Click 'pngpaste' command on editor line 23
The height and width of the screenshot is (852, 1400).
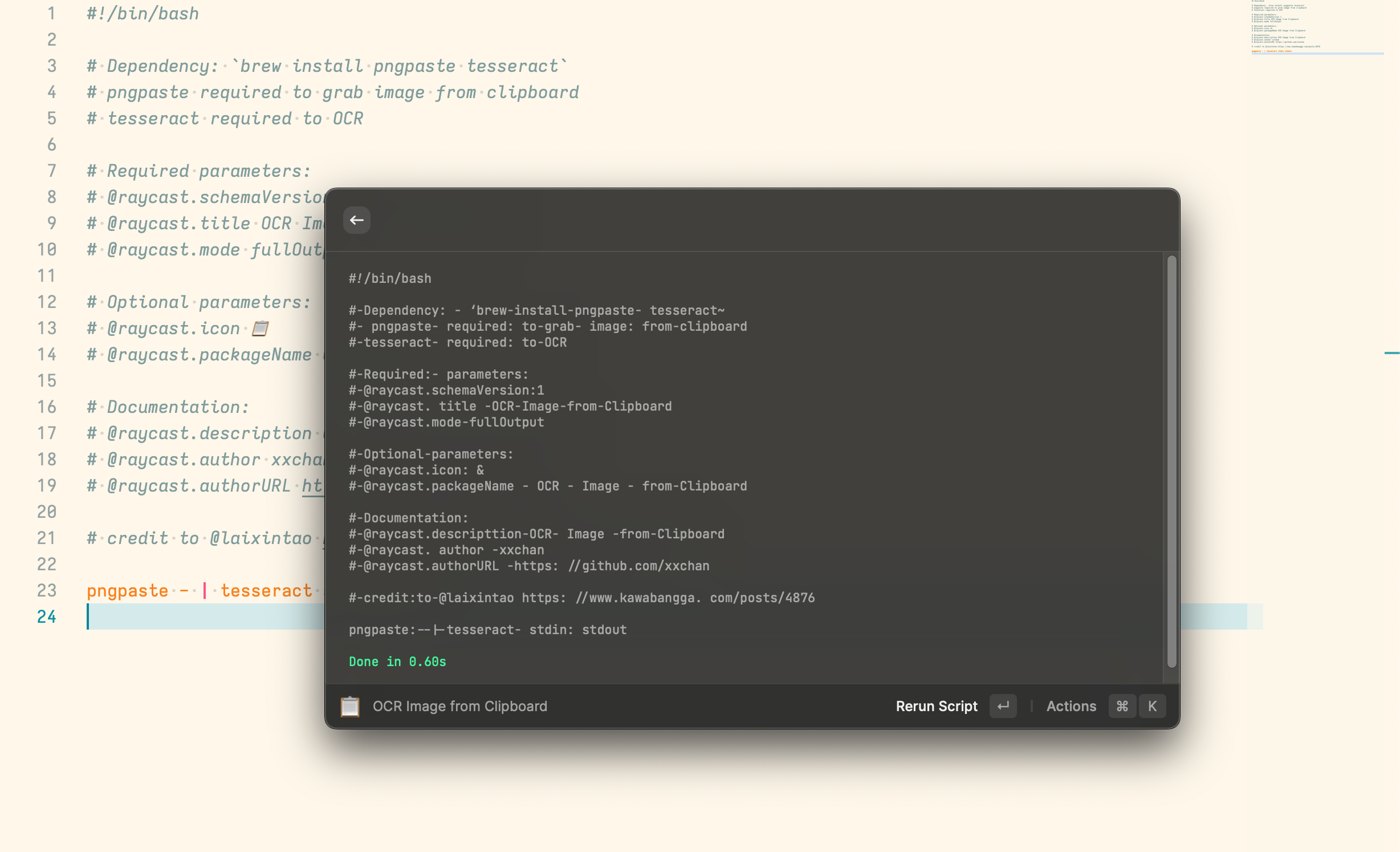click(128, 591)
